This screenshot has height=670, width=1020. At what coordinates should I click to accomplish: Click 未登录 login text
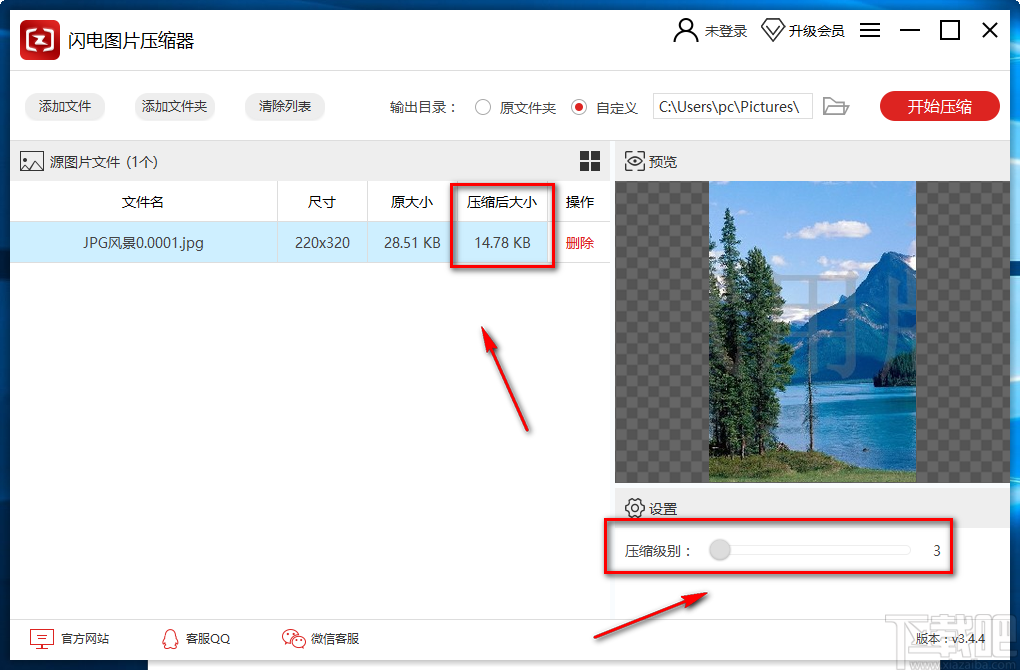pos(726,31)
